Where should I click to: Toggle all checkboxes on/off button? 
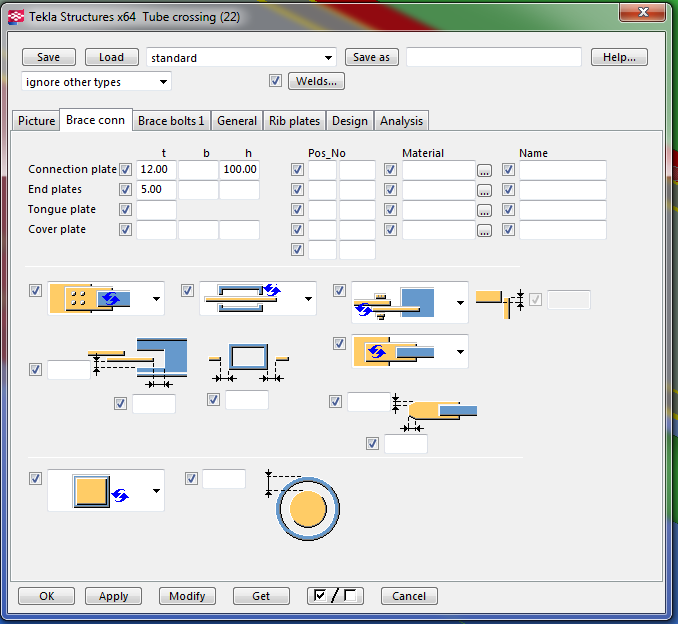pos(335,596)
